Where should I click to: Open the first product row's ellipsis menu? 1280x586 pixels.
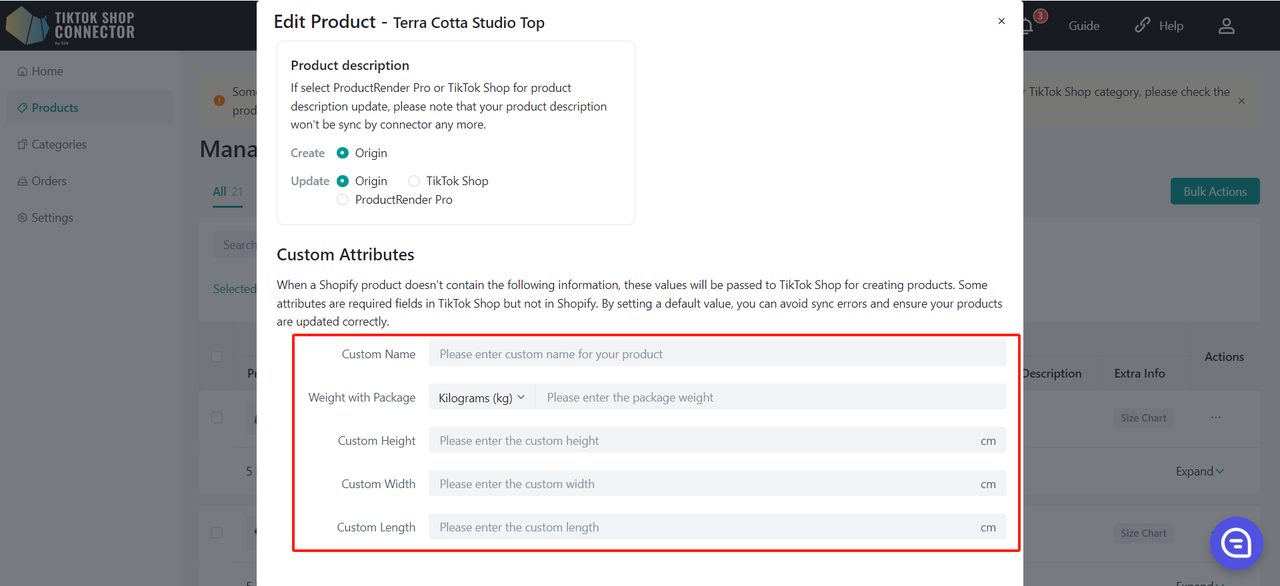1216,418
